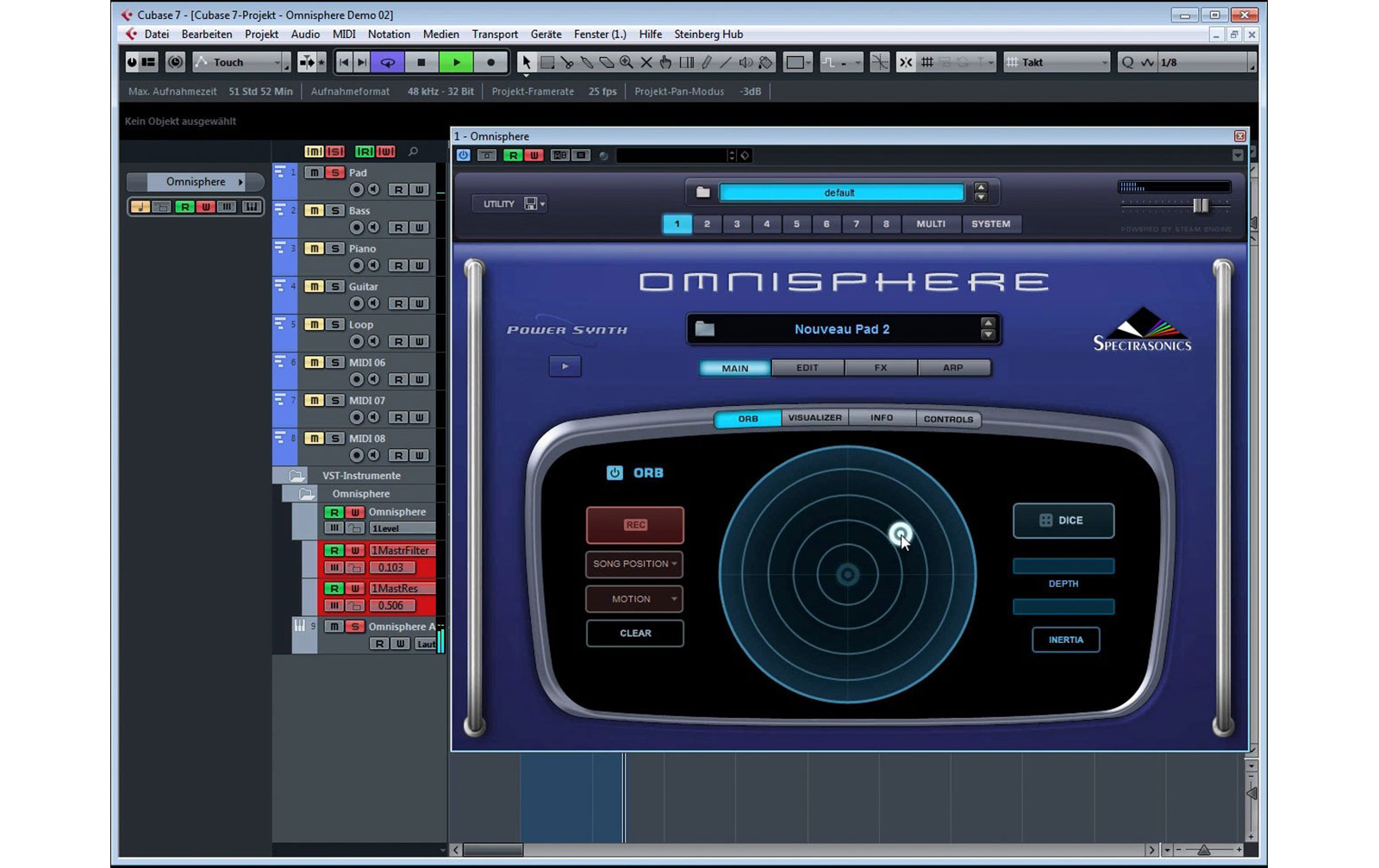Toggle the ORB power button
Screen dimensions: 1379x868
[x=615, y=472]
